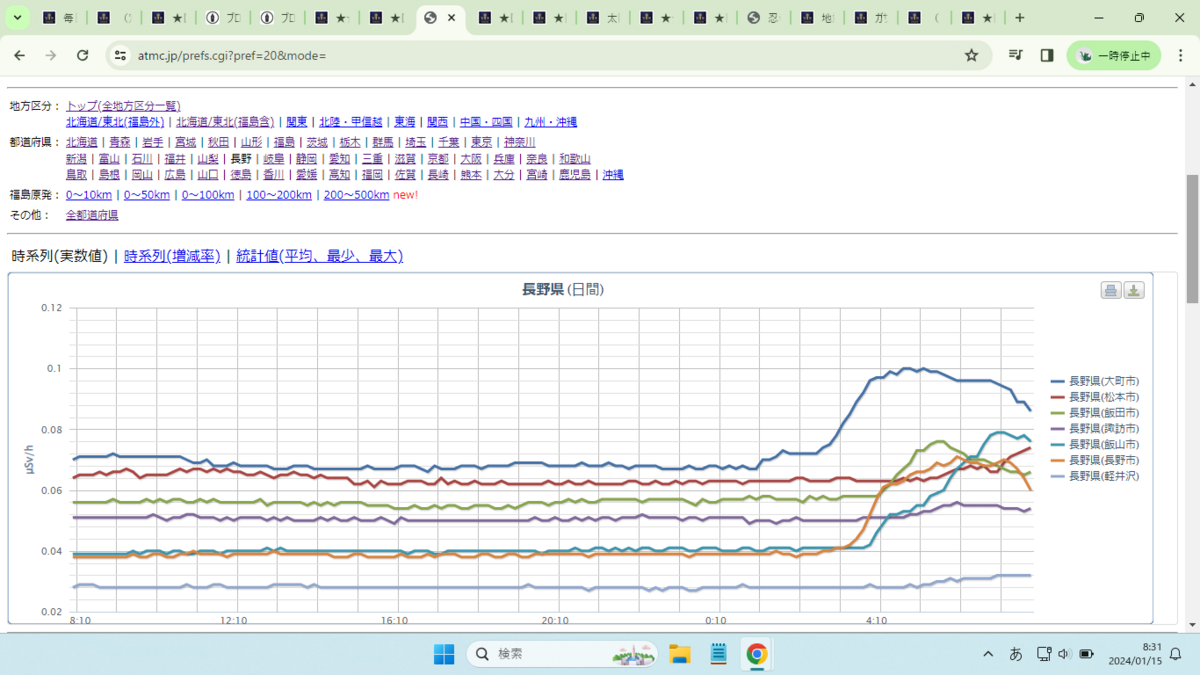Screen dimensions: 1200x675
Task: Click the 一時停止中 profile button
Action: [1114, 56]
